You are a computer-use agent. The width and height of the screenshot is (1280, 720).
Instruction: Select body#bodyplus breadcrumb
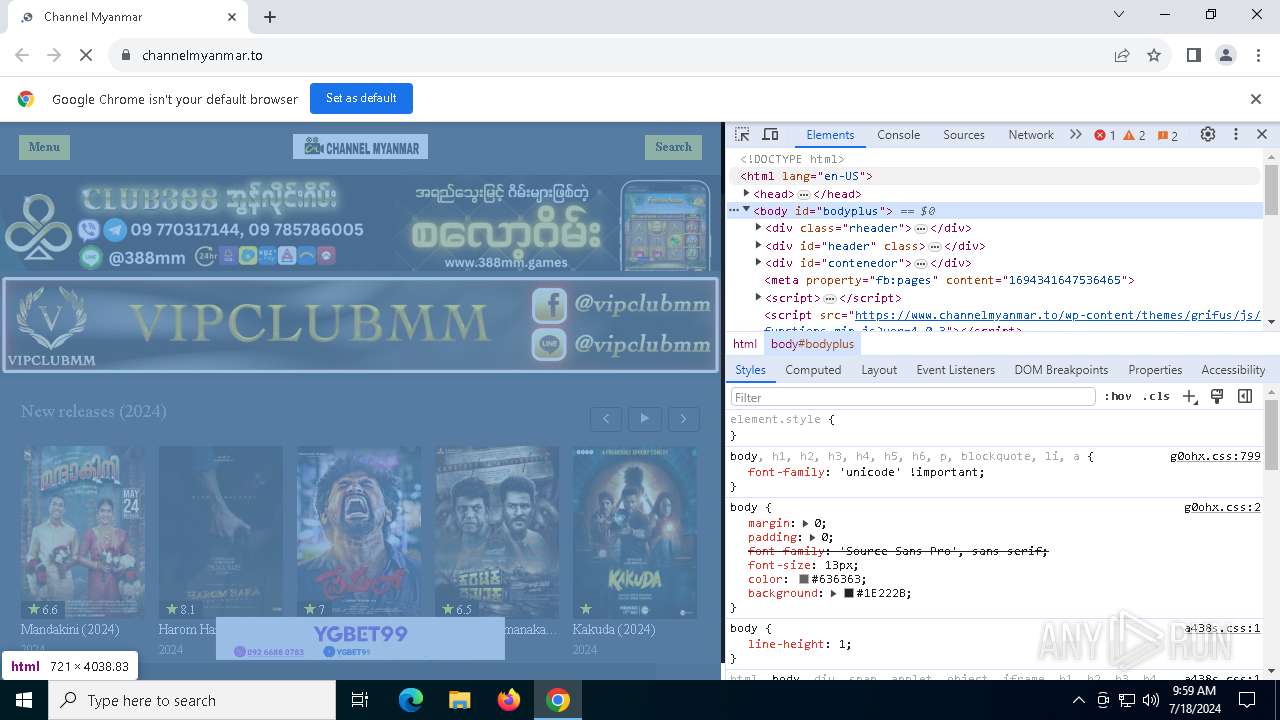812,344
